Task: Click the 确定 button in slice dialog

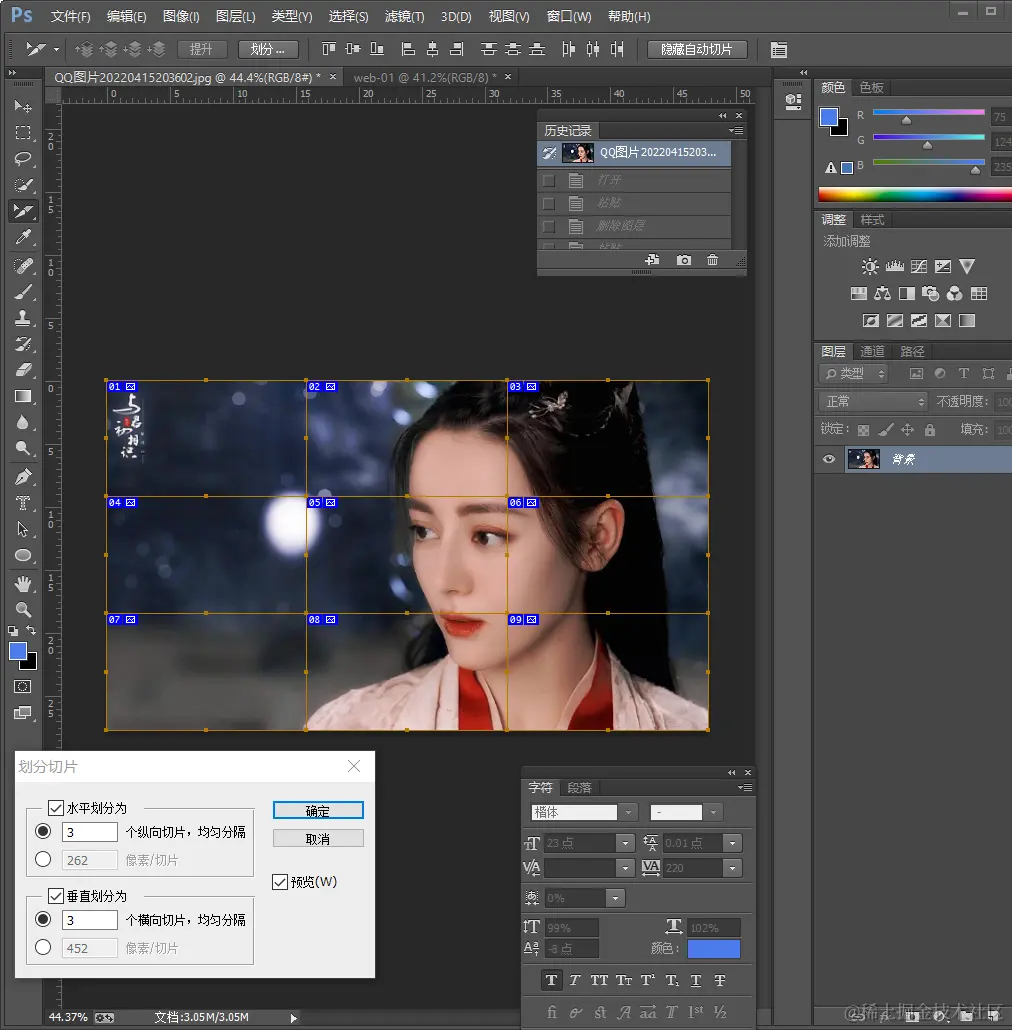Action: pyautogui.click(x=318, y=811)
